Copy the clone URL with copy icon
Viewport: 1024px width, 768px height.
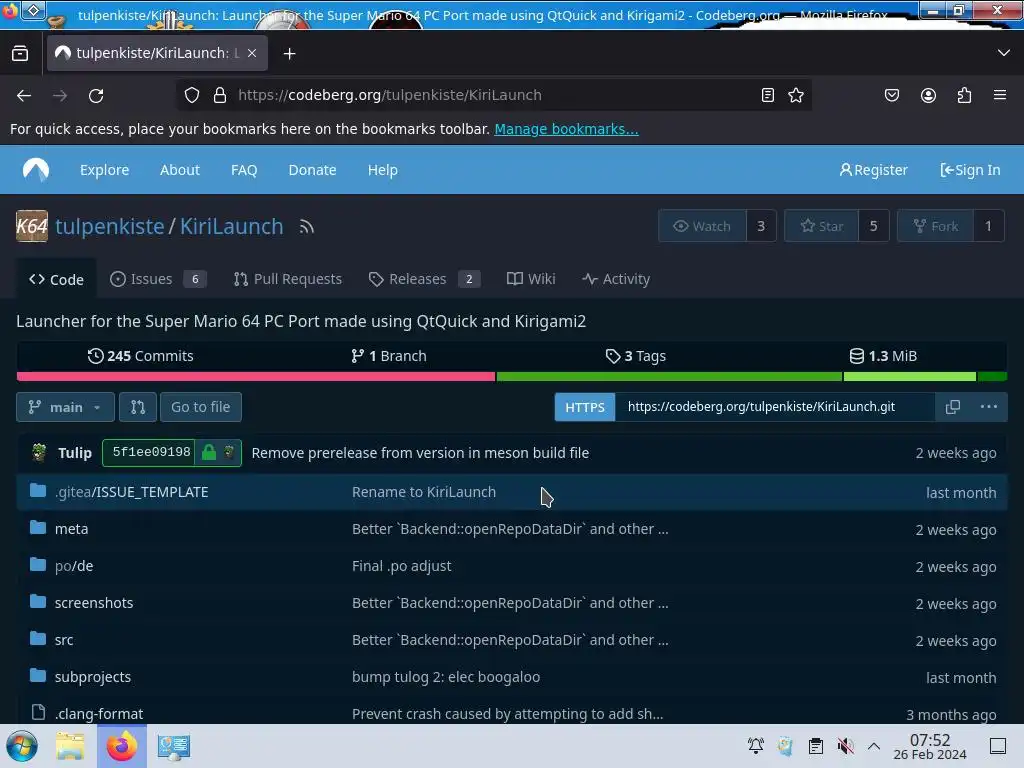pos(953,407)
